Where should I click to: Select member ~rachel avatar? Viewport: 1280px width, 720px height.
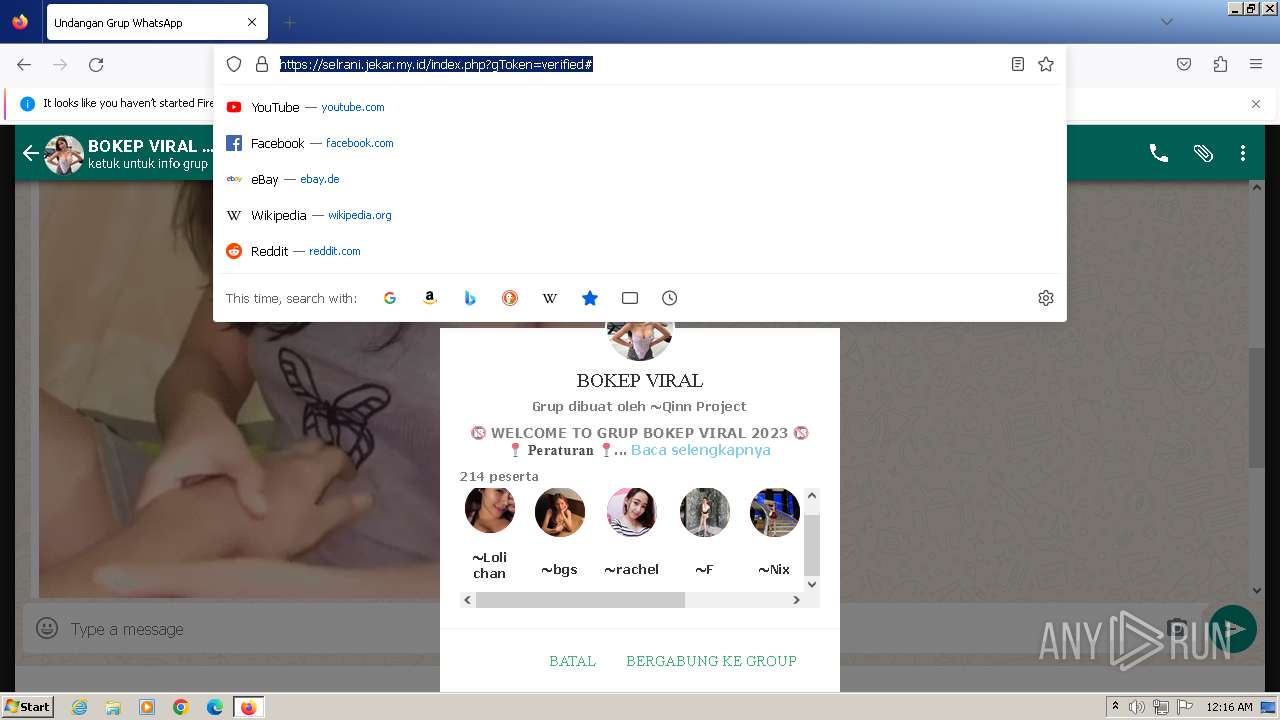632,512
